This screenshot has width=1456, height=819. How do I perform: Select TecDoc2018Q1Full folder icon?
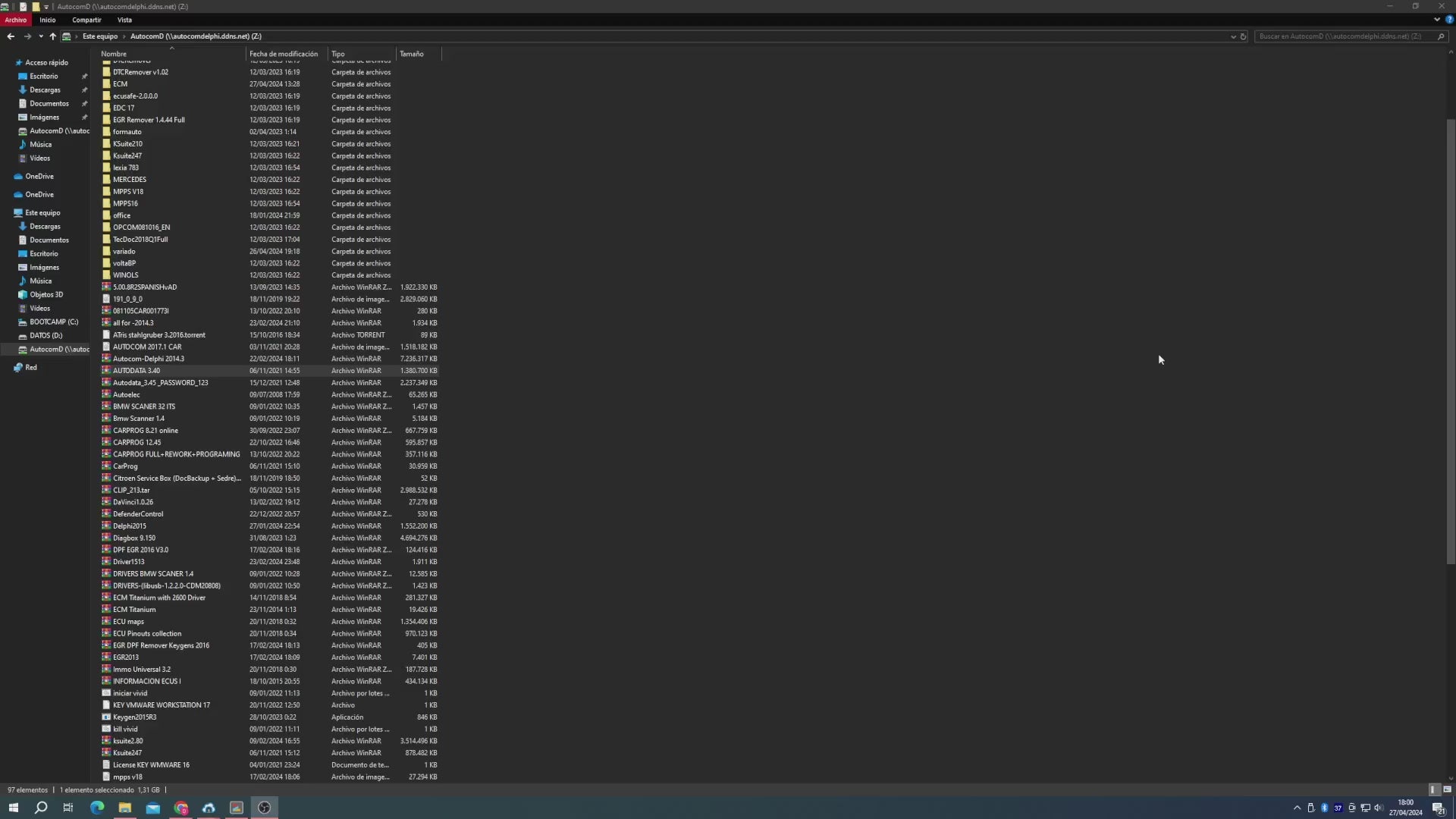[x=106, y=240]
